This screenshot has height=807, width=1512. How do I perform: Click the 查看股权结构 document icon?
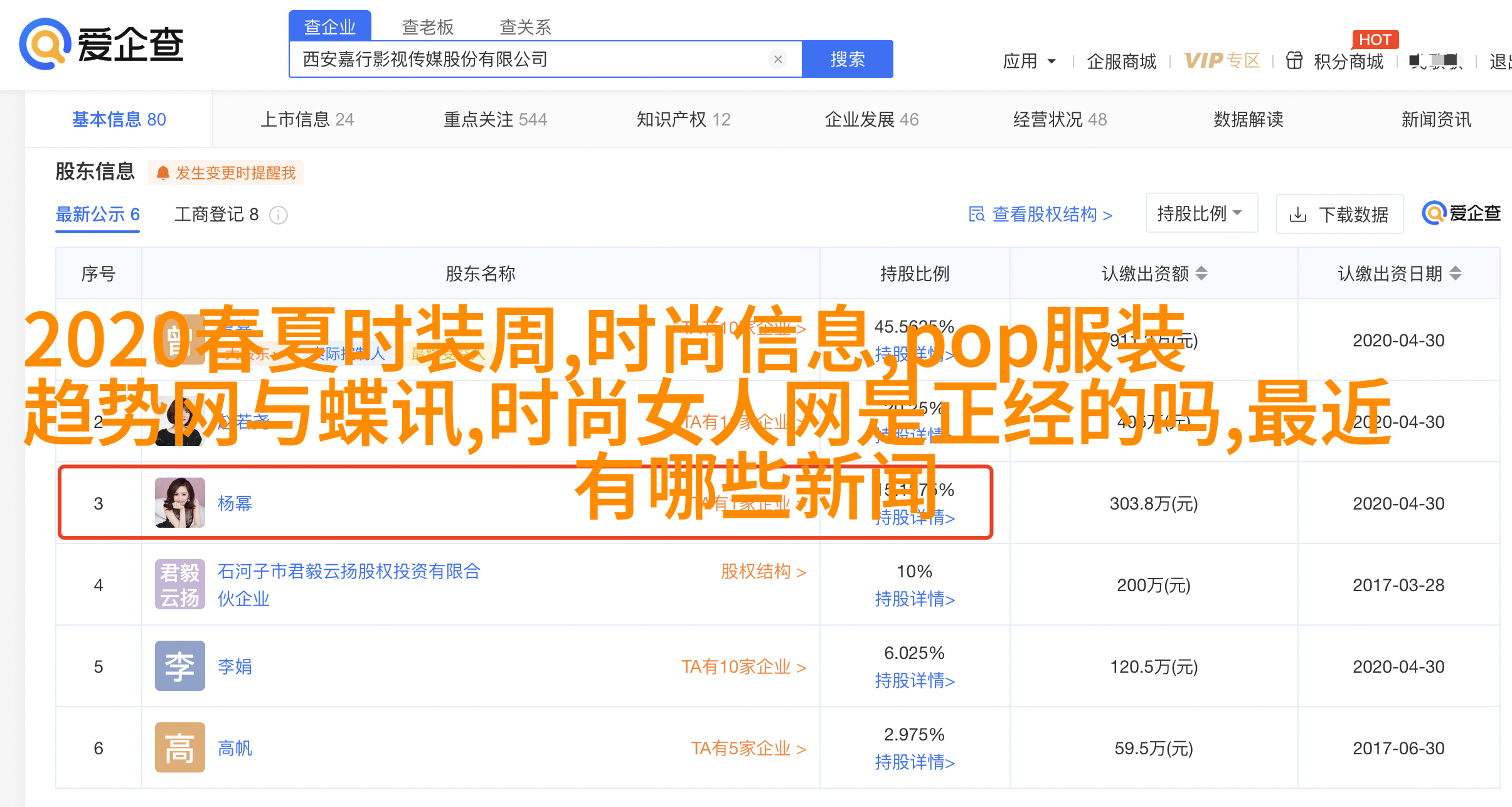pyautogui.click(x=976, y=214)
